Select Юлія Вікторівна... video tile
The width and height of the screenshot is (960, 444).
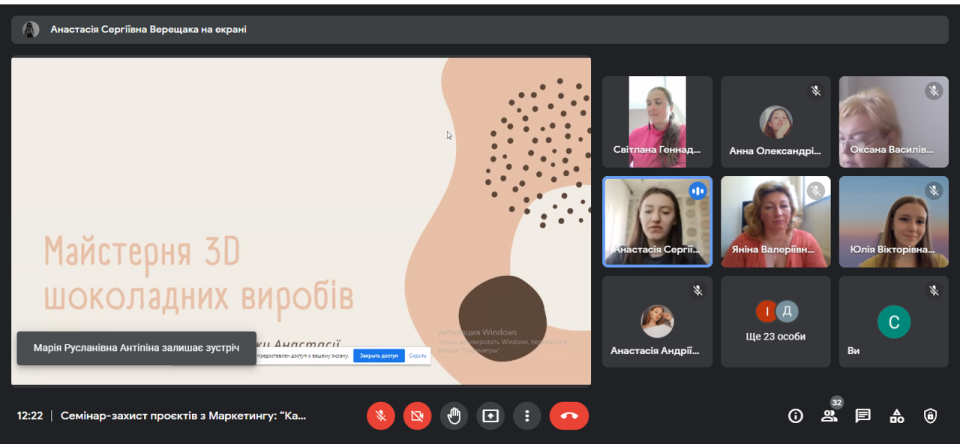894,222
